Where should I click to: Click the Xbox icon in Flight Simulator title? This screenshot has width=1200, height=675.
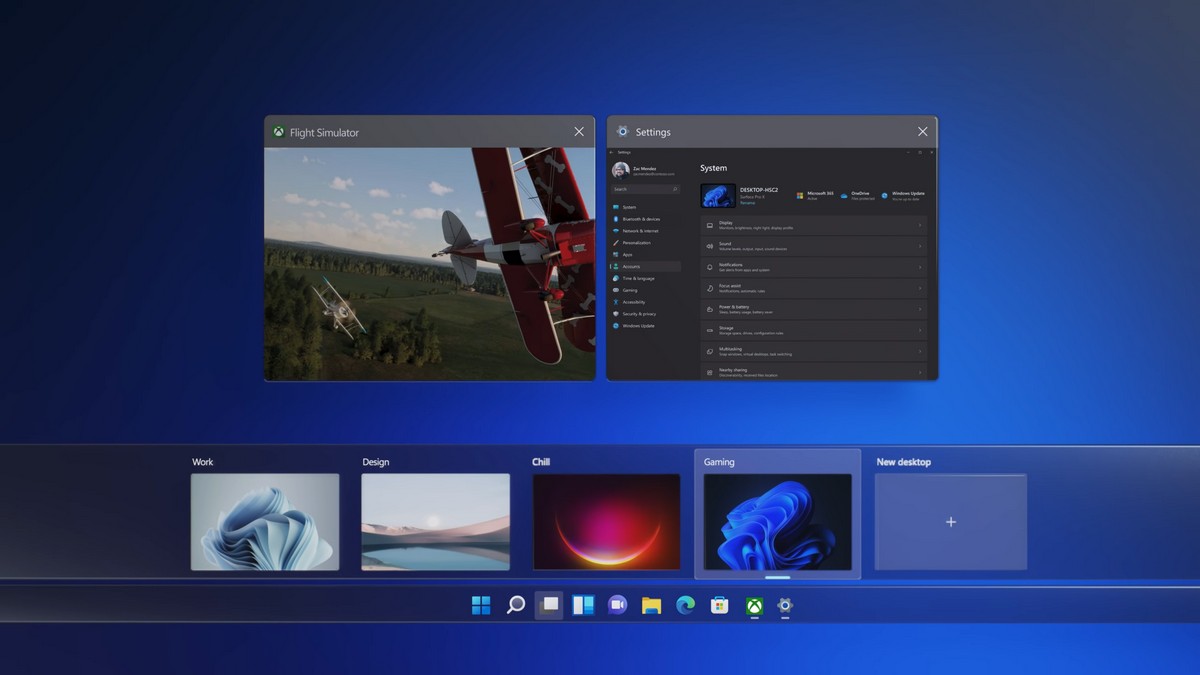tap(278, 132)
